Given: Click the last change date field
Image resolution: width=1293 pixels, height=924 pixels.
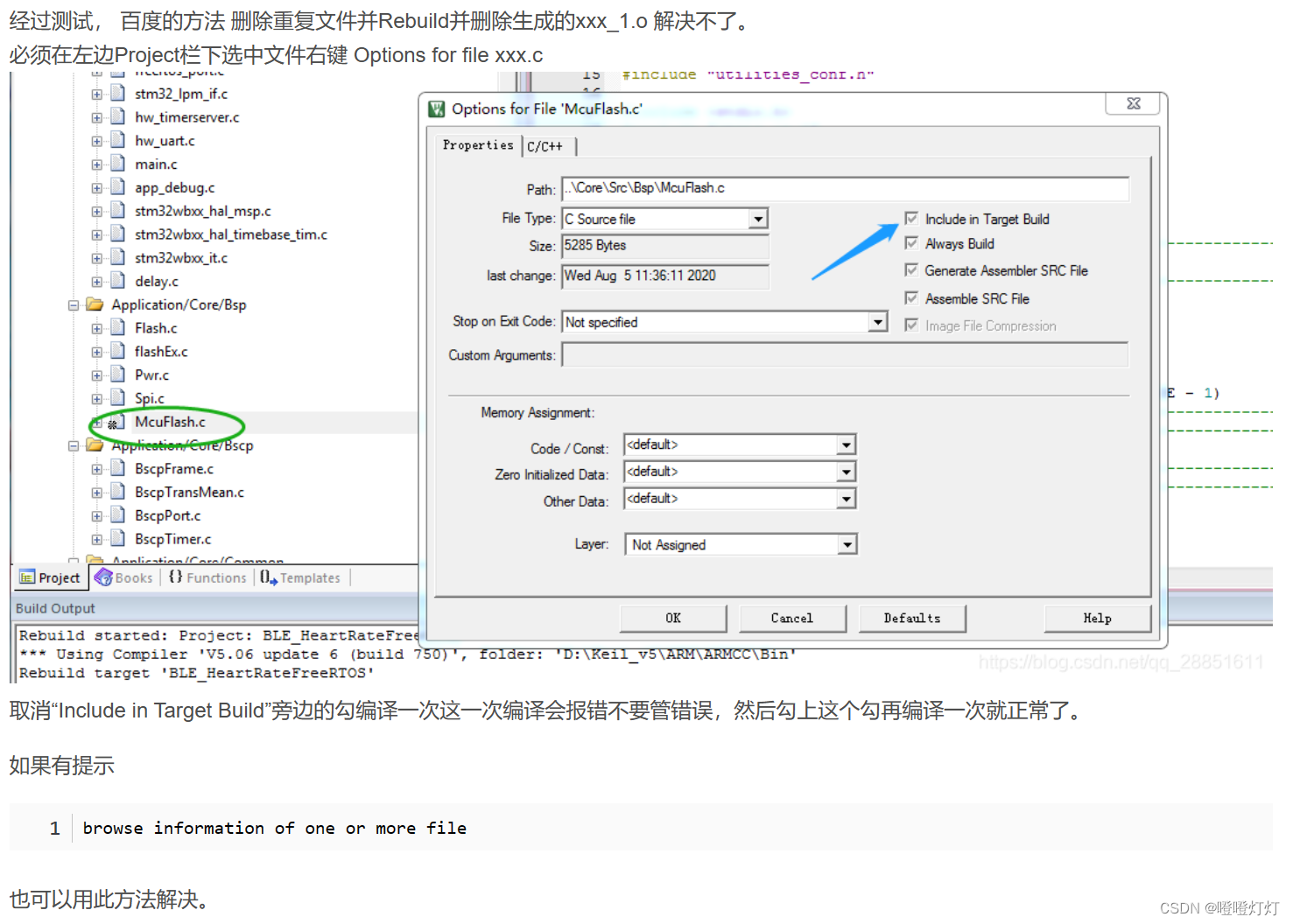Looking at the screenshot, I should coord(665,276).
